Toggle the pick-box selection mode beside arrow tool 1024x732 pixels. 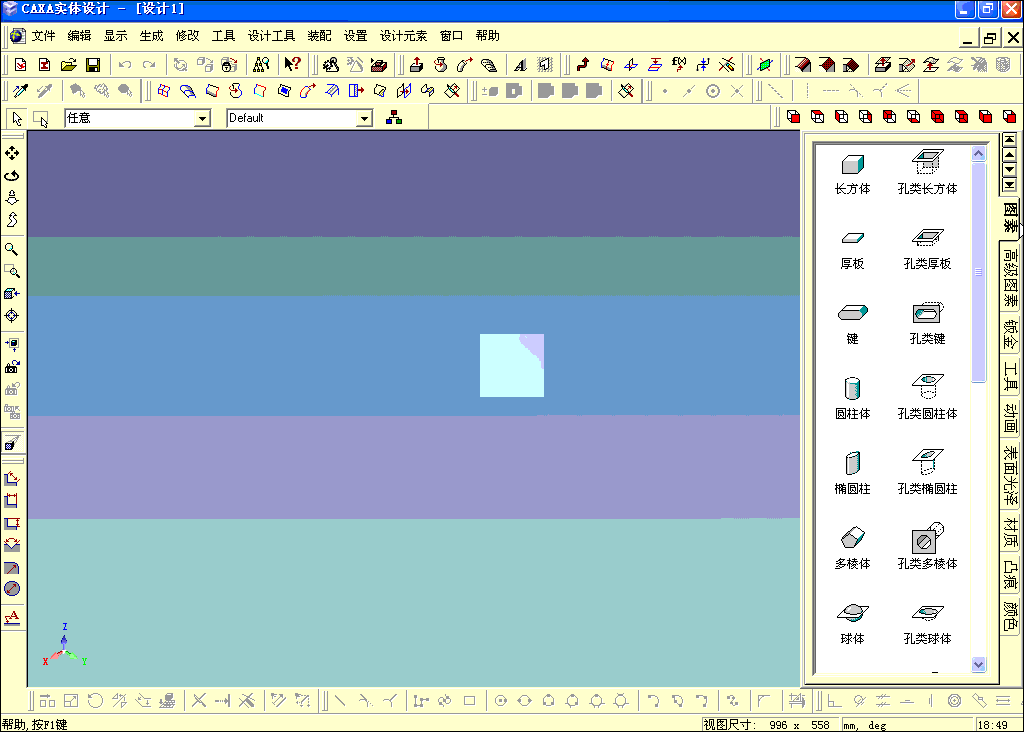pyautogui.click(x=40, y=118)
